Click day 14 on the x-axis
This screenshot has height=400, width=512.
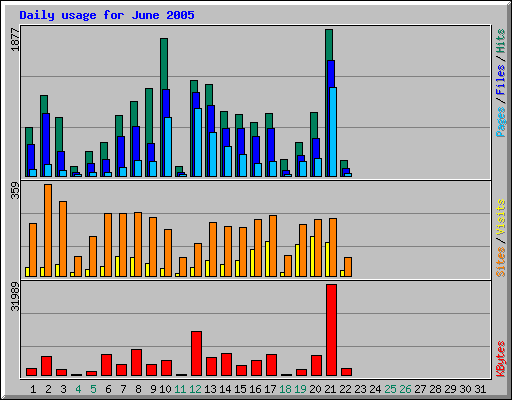[225, 389]
